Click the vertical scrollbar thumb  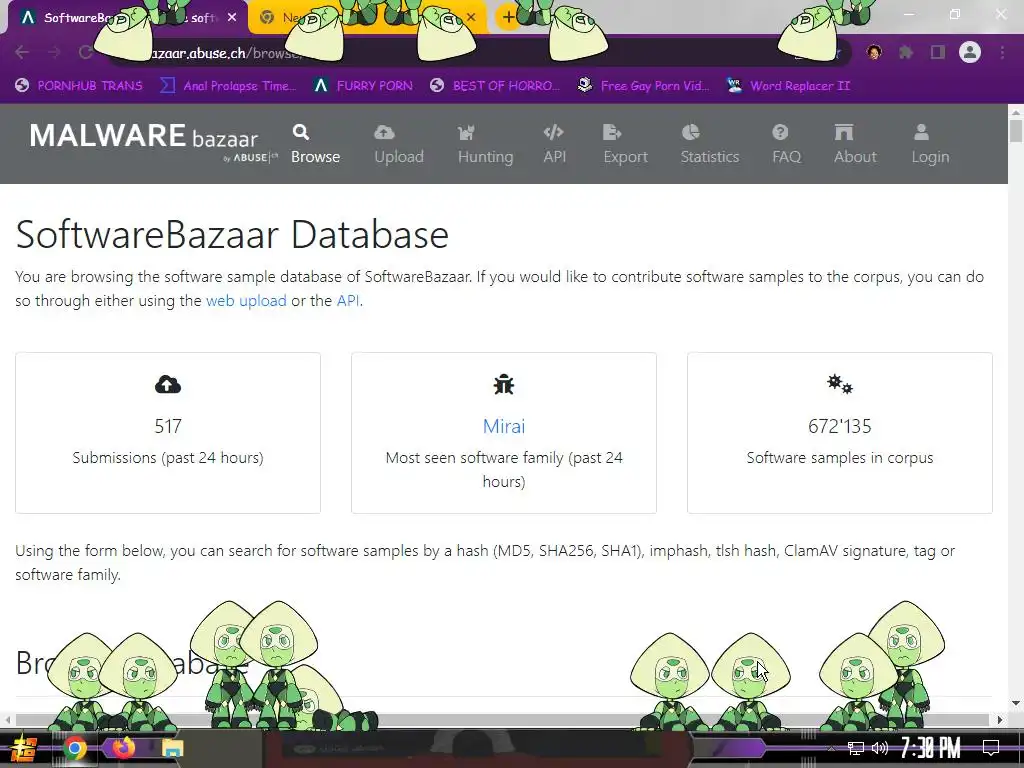point(1016,131)
